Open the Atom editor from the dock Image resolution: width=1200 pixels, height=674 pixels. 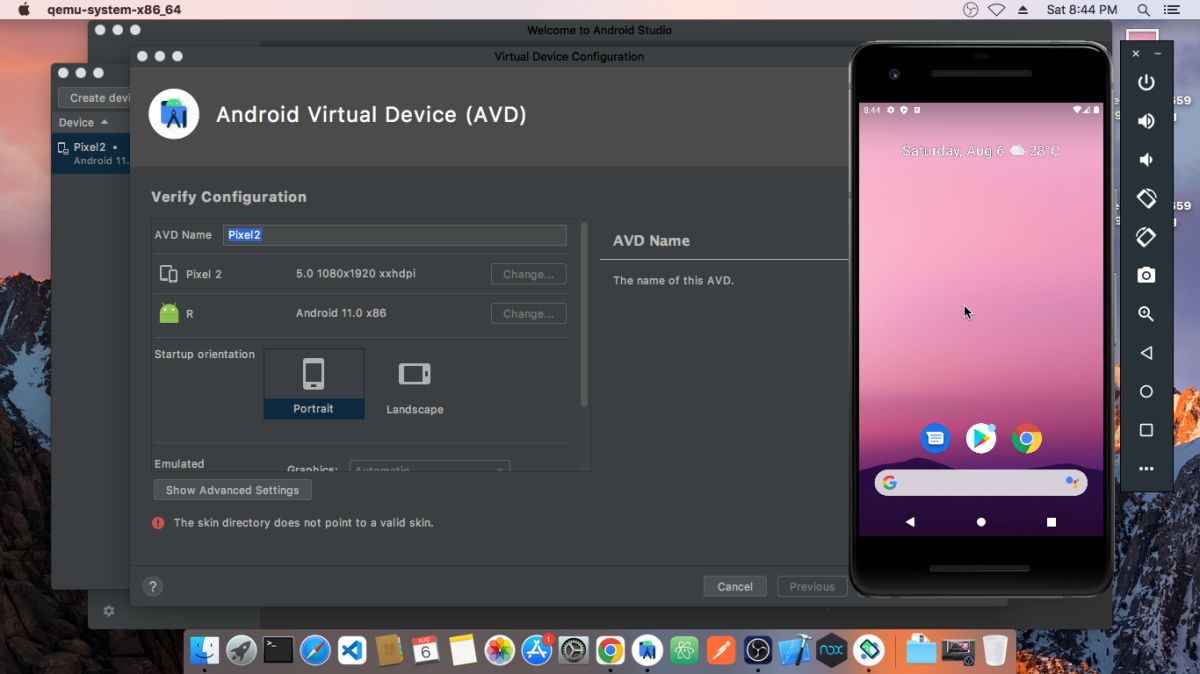pos(684,650)
